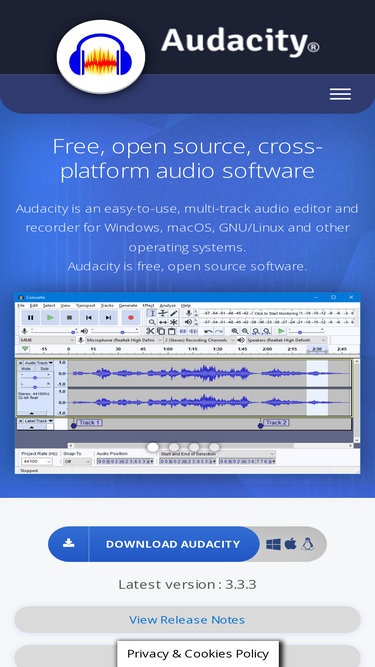Select the Linux penguin download icon
Viewport: 375px width, 667px height.
pos(307,544)
